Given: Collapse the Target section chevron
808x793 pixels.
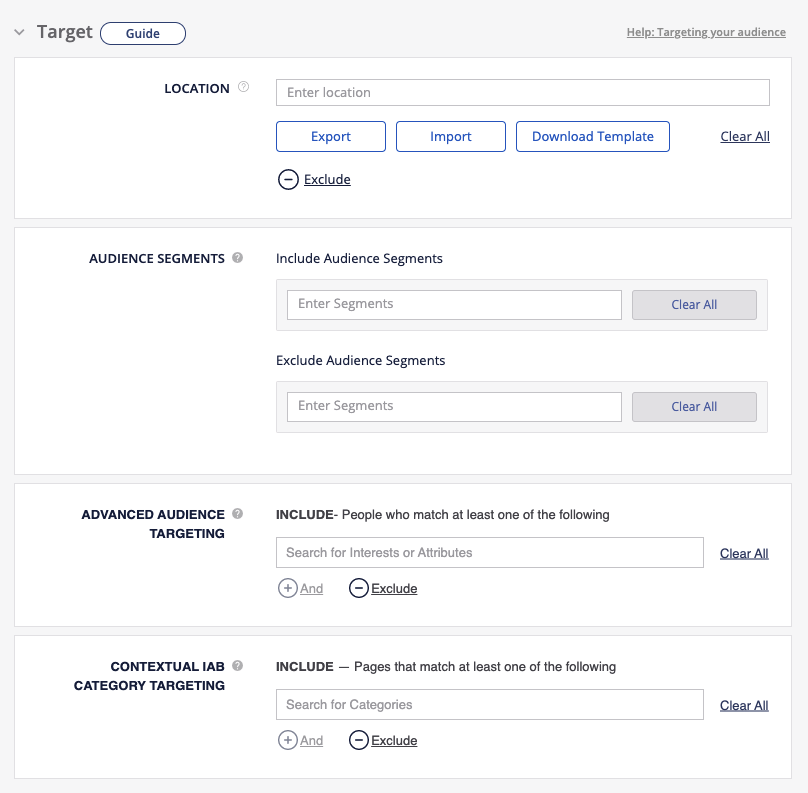Looking at the screenshot, I should coord(19,32).
